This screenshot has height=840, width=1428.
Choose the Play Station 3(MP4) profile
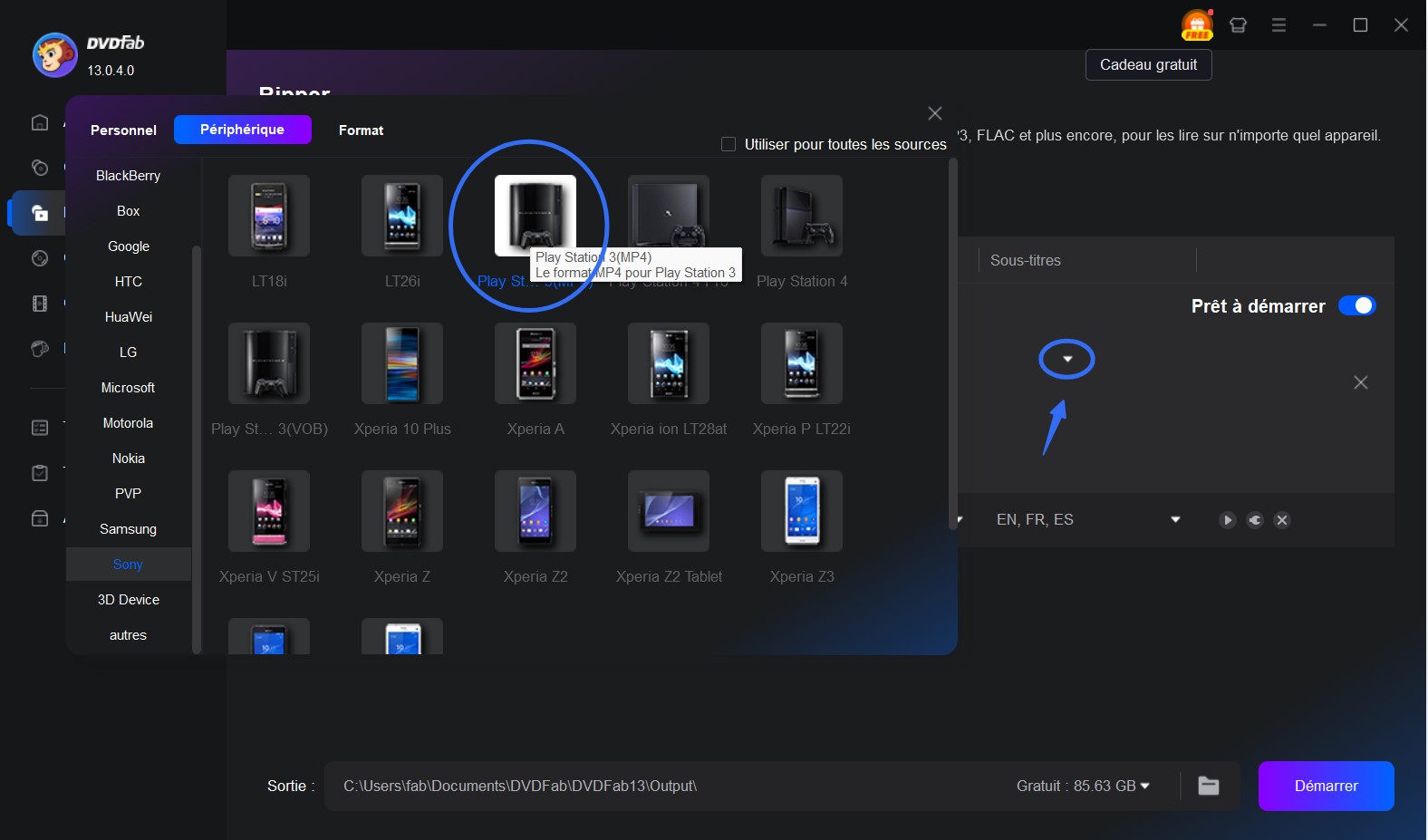coord(535,216)
